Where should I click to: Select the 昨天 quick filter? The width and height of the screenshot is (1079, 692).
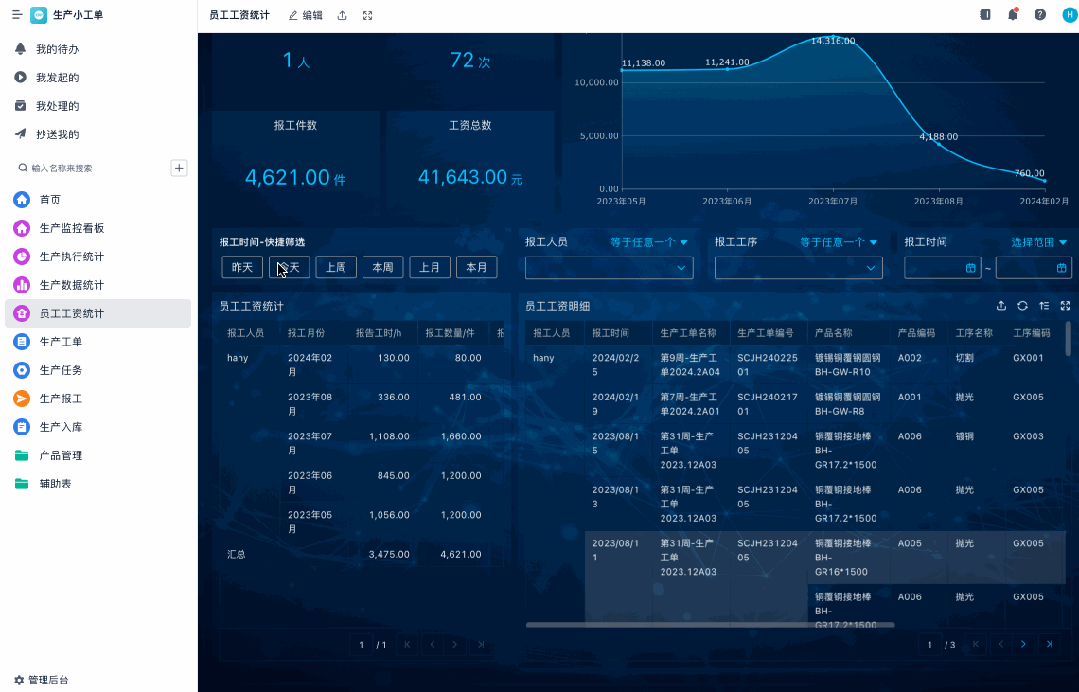[242, 267]
